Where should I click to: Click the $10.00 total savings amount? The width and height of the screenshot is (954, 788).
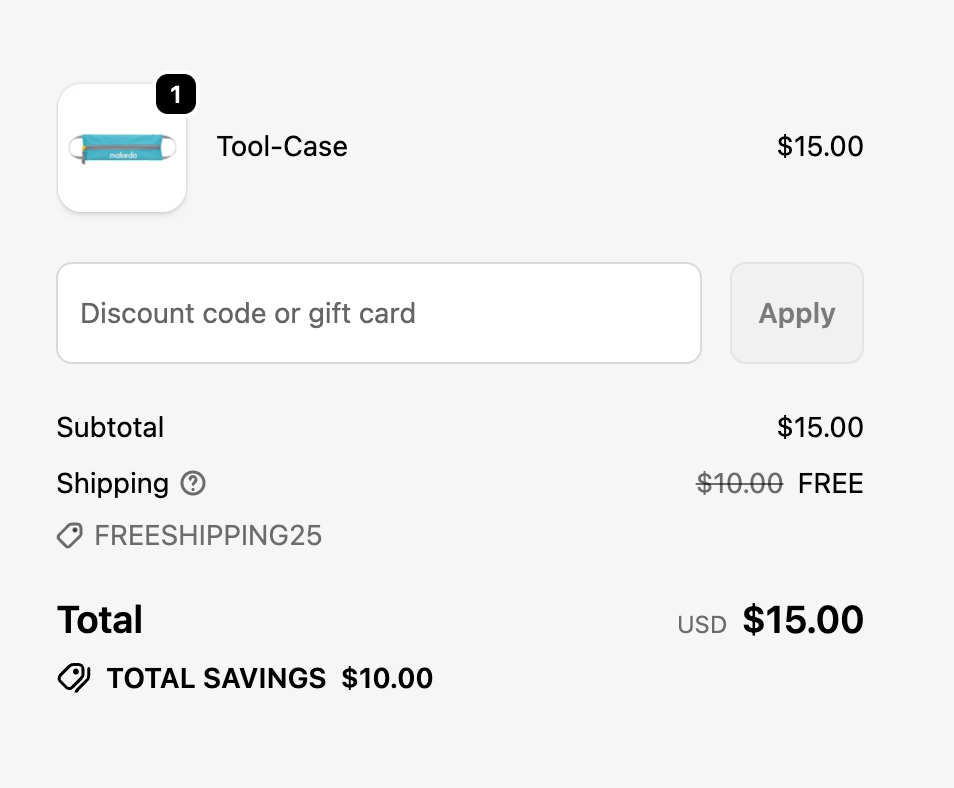(x=387, y=678)
